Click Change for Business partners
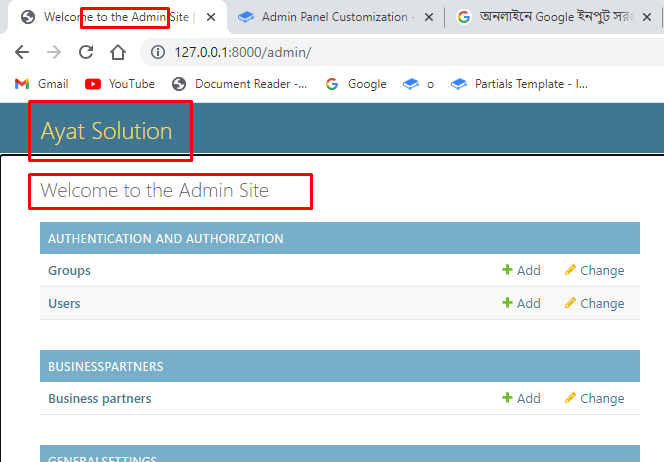The height and width of the screenshot is (462, 664). point(594,398)
